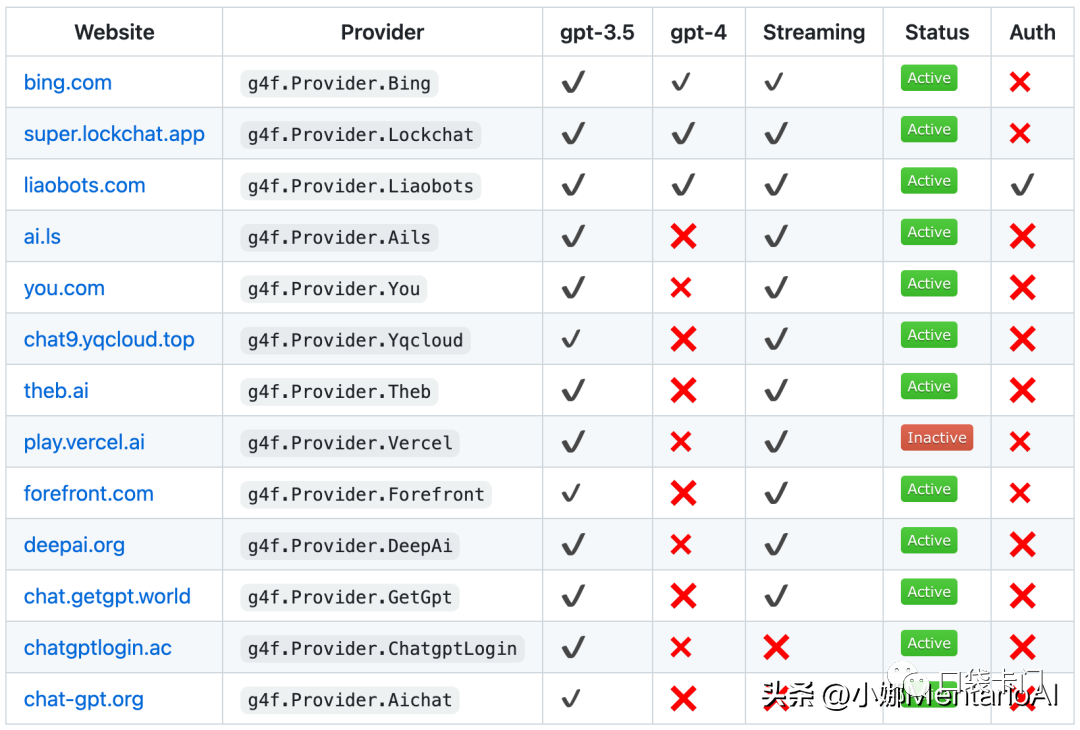
Task: Open the deepai.org link
Action: tap(74, 545)
